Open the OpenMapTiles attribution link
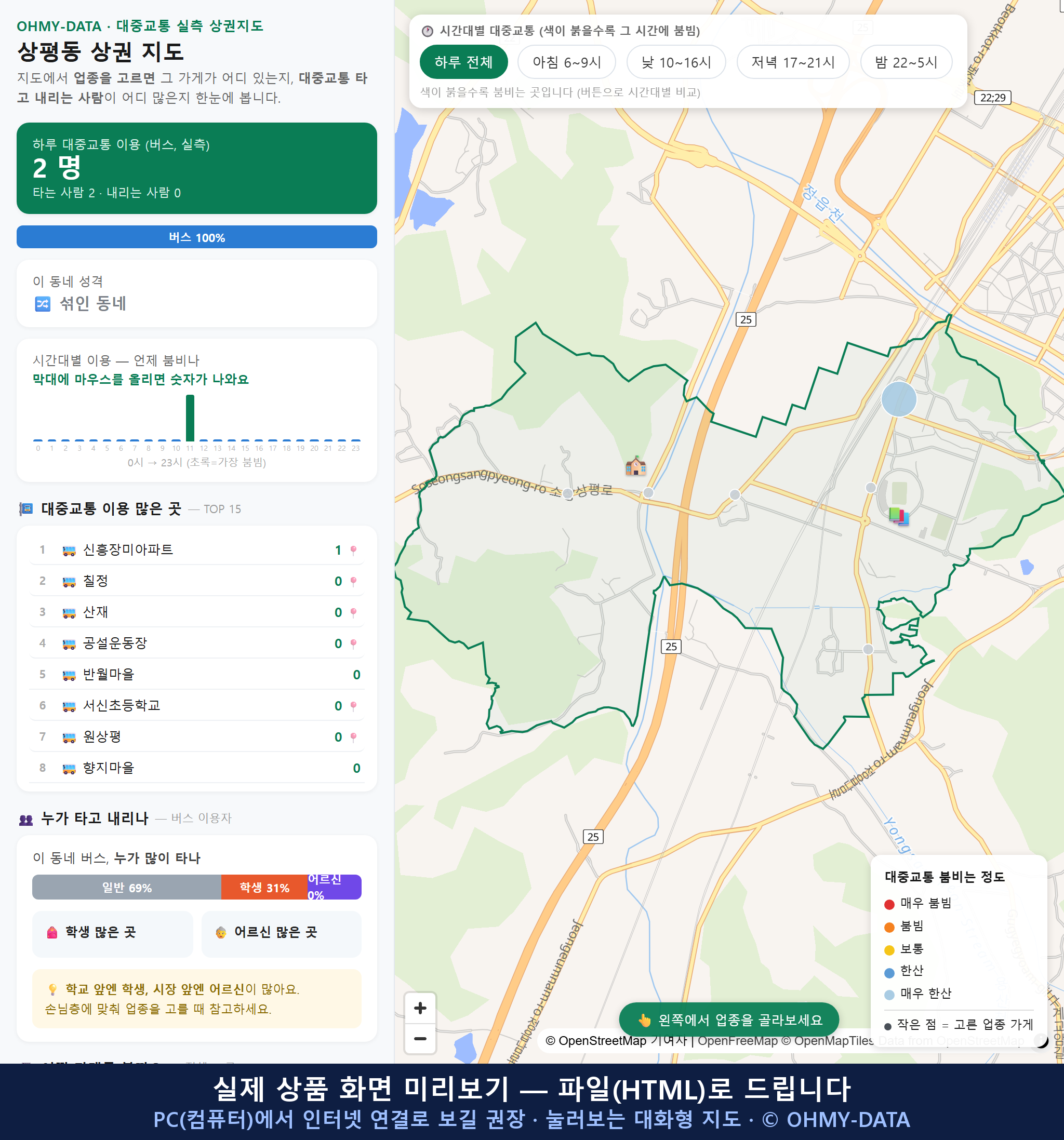This screenshot has width=1064, height=1140. tap(828, 1041)
